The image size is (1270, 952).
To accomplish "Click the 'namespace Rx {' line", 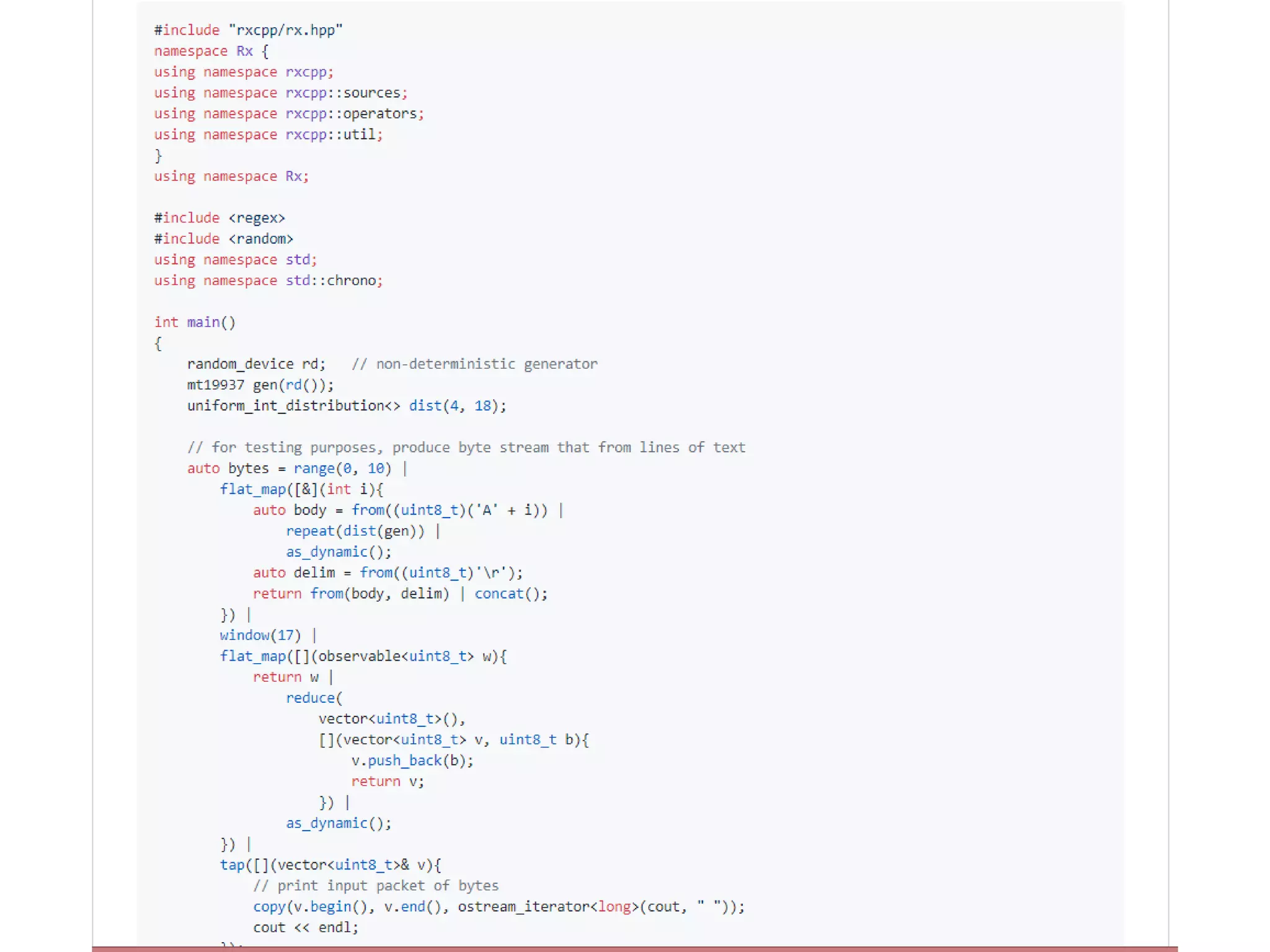I will [211, 51].
